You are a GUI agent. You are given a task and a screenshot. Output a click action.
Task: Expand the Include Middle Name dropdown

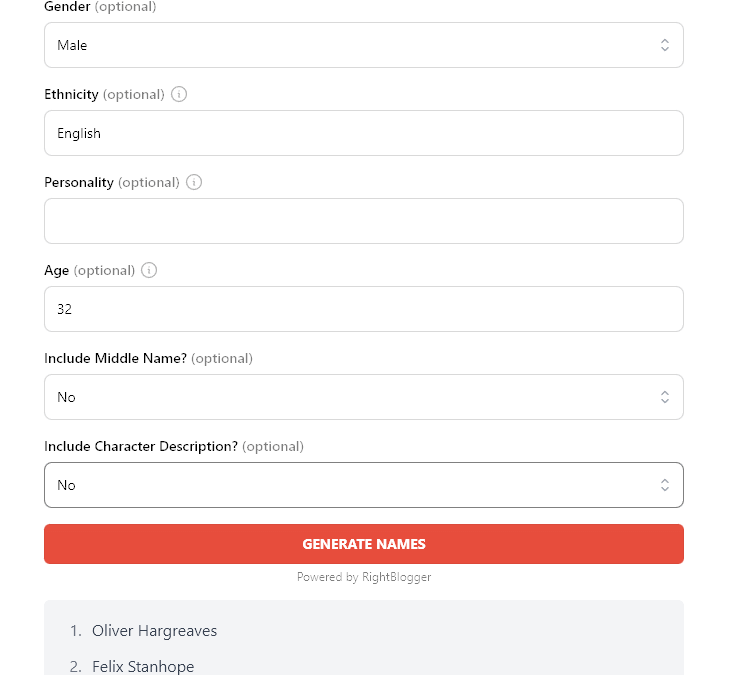pos(363,397)
